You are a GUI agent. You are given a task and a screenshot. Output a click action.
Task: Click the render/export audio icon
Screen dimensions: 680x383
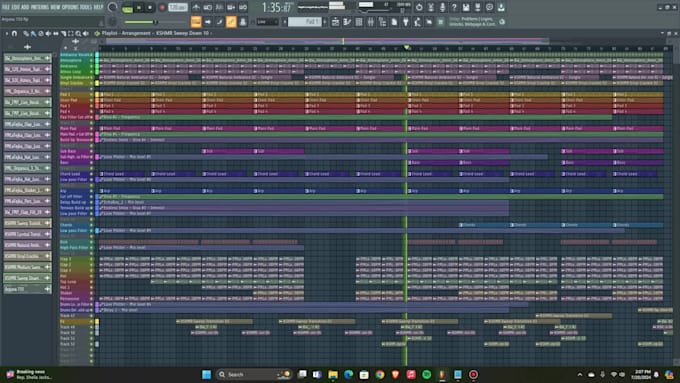click(477, 7)
